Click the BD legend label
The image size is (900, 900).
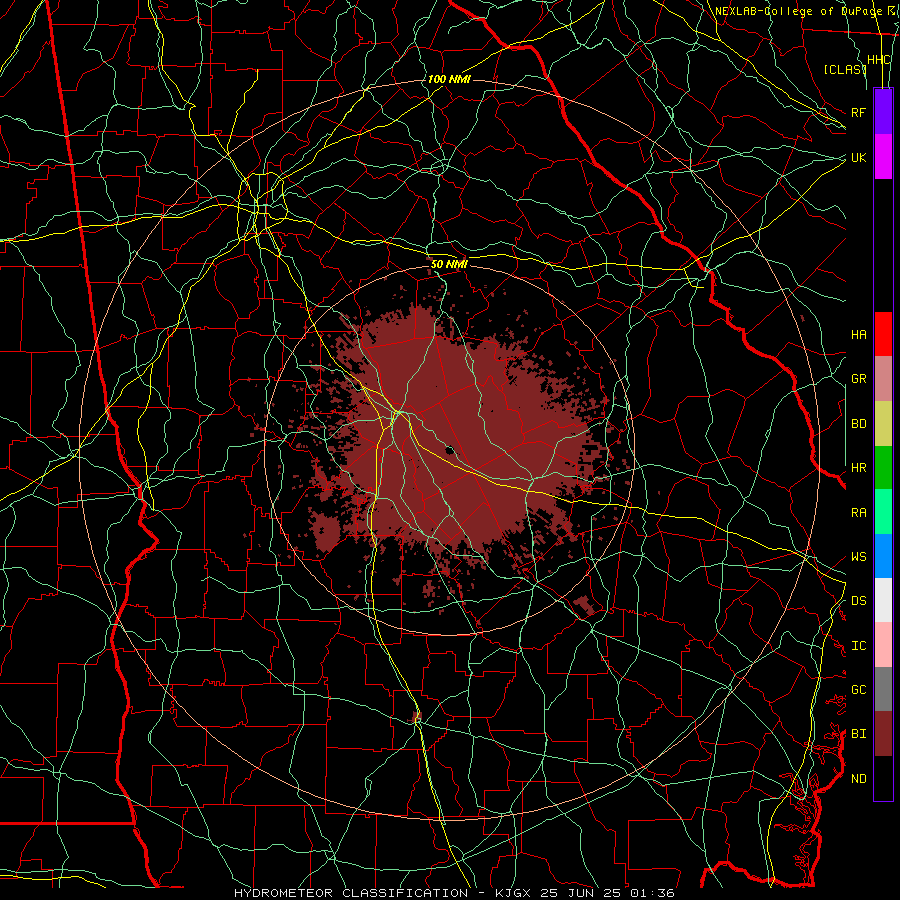pos(858,424)
